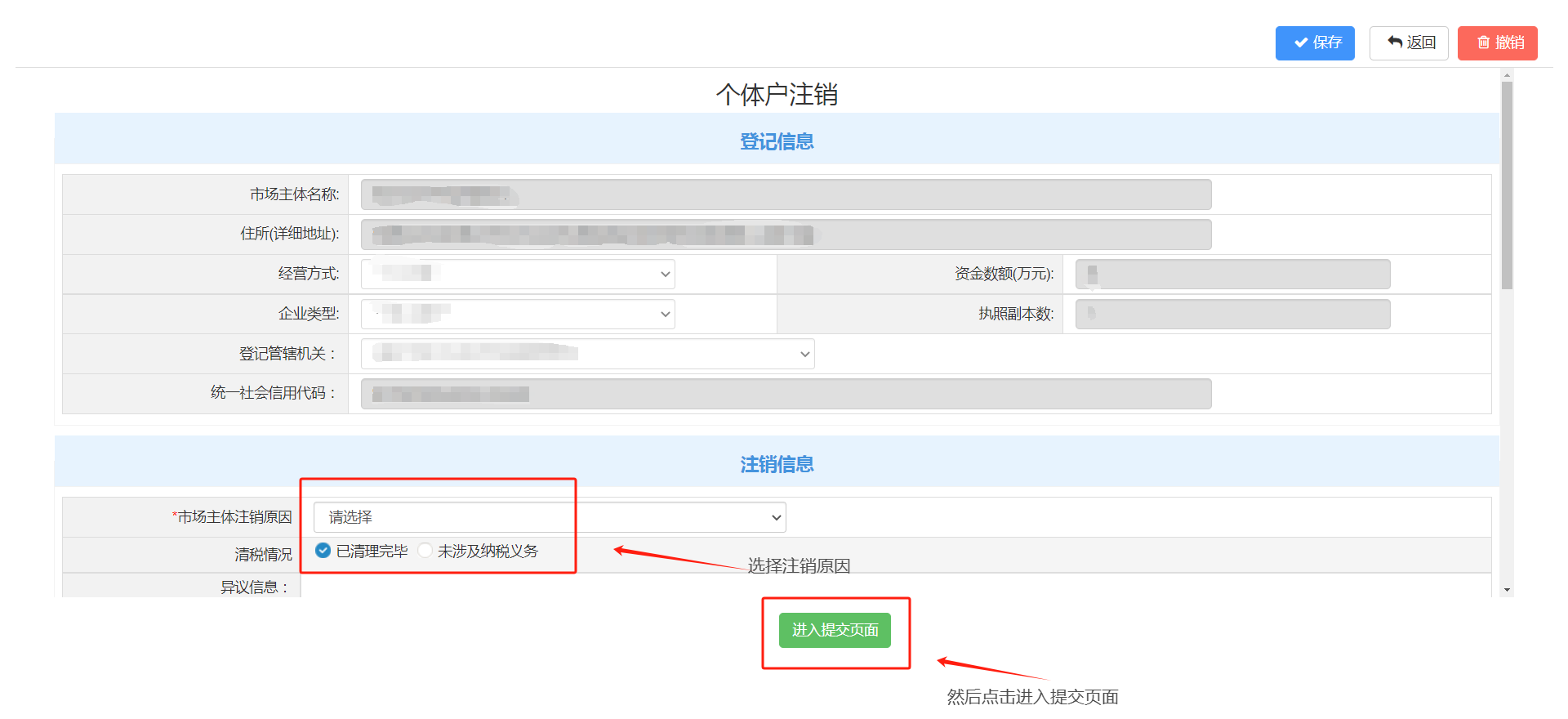Click the 住所(详细地址) input field
The width and height of the screenshot is (1568, 719).
click(x=786, y=234)
